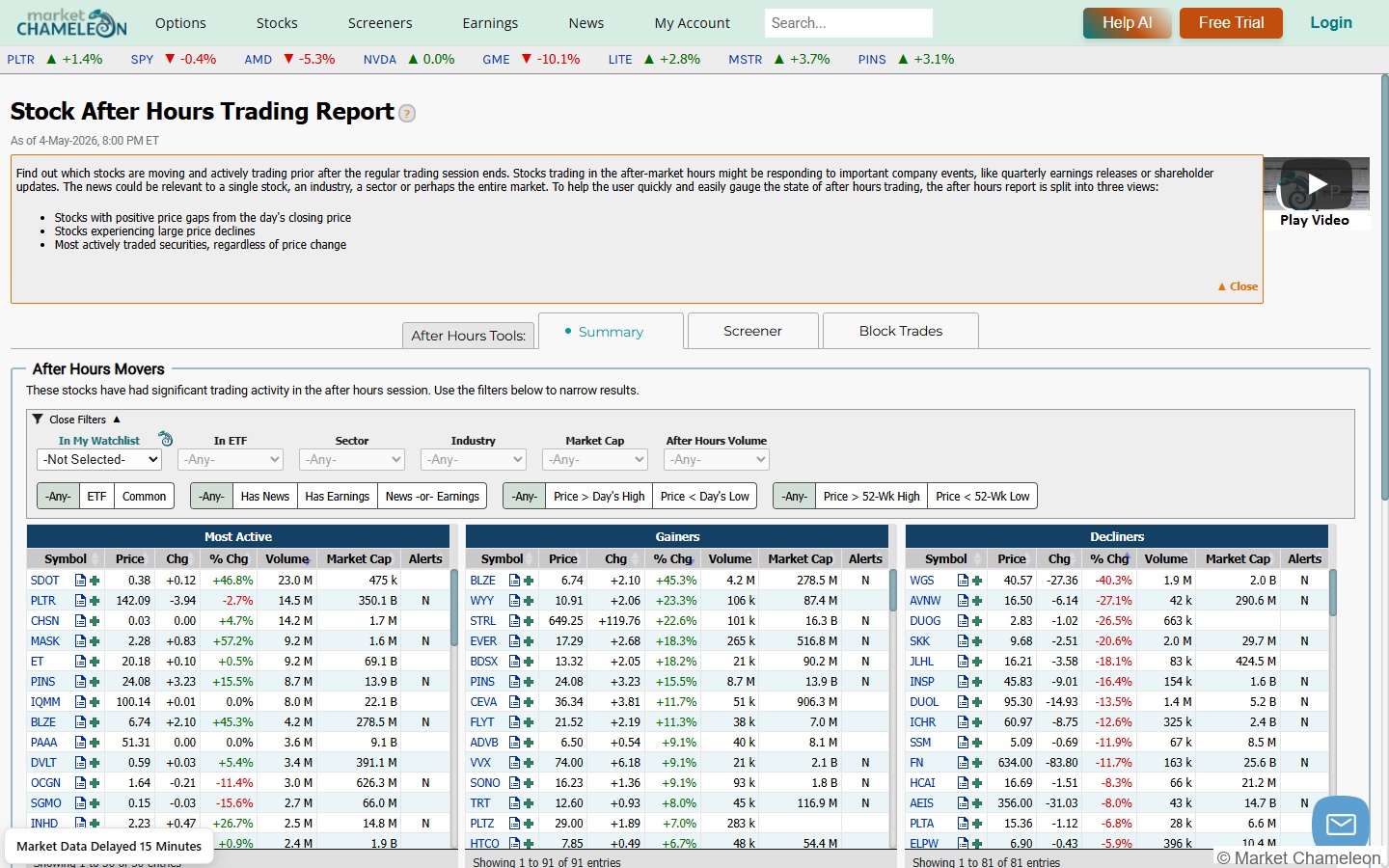This screenshot has width=1389, height=868.
Task: Open the Screeners menu
Action: 380,23
